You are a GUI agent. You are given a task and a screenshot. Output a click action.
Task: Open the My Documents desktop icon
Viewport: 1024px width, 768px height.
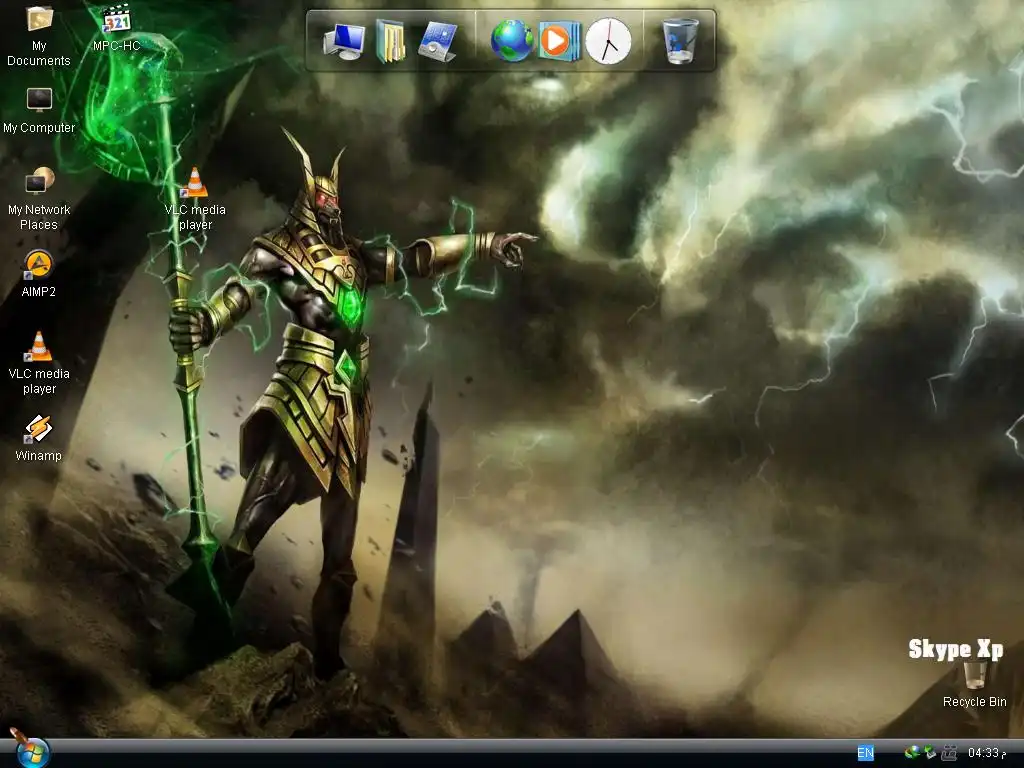click(x=39, y=35)
